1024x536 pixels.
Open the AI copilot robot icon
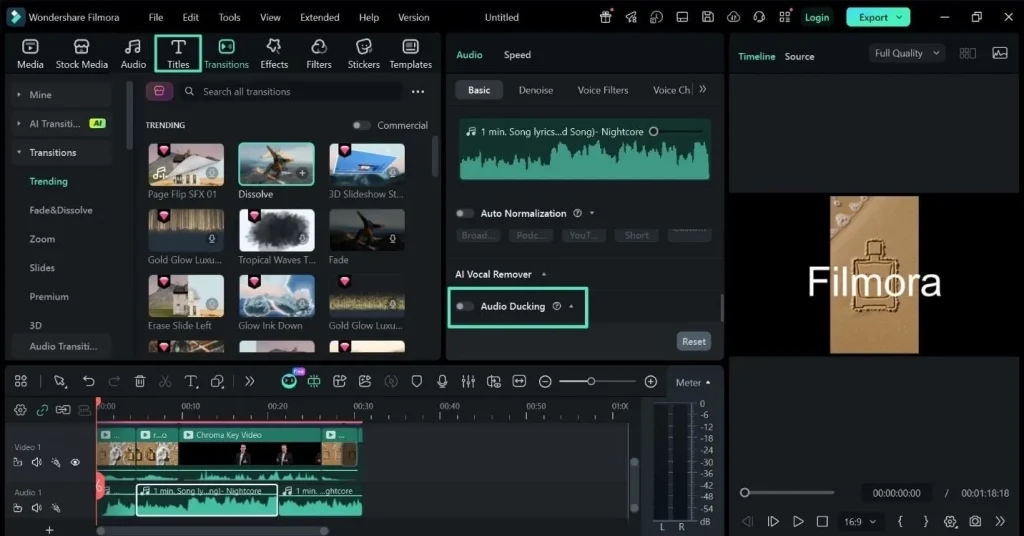pyautogui.click(x=289, y=381)
